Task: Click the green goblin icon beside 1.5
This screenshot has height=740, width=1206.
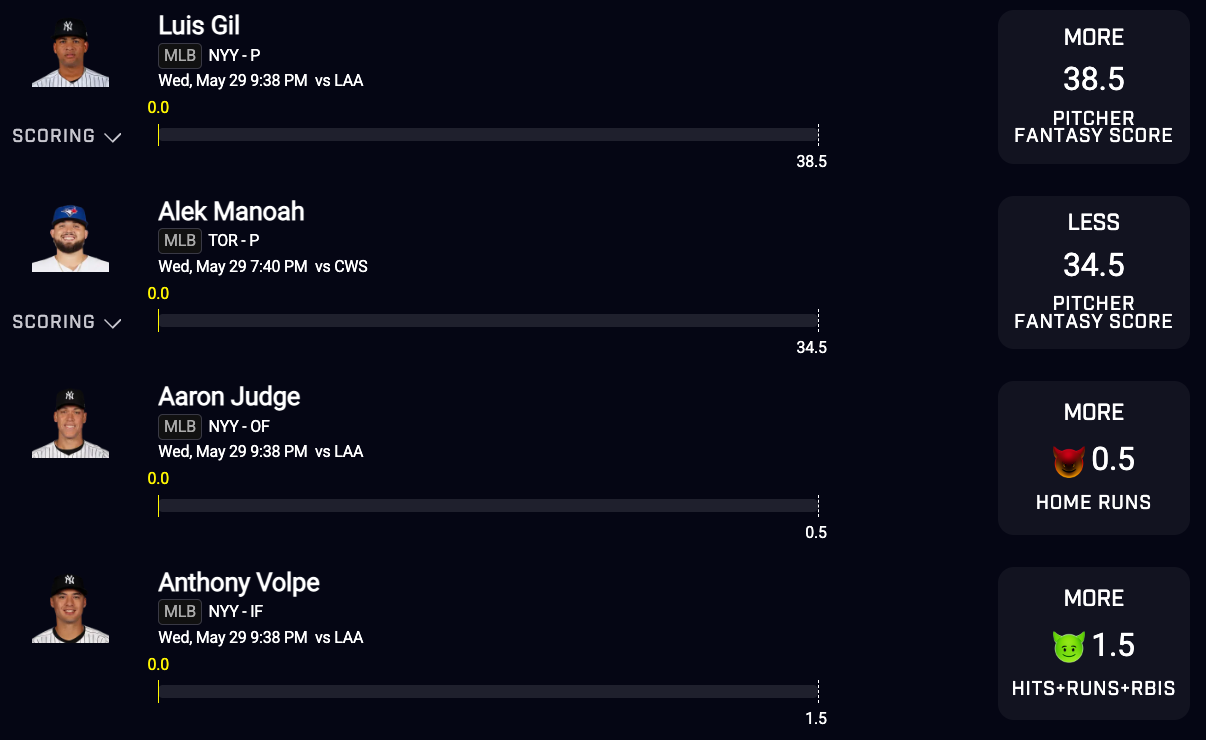Action: click(x=1069, y=647)
